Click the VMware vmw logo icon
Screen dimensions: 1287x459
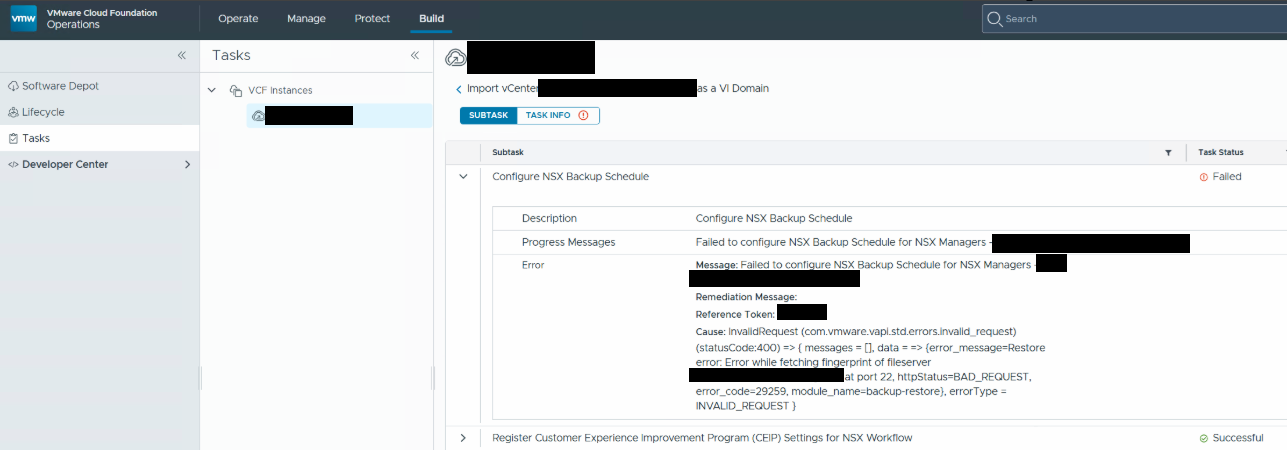pos(23,19)
